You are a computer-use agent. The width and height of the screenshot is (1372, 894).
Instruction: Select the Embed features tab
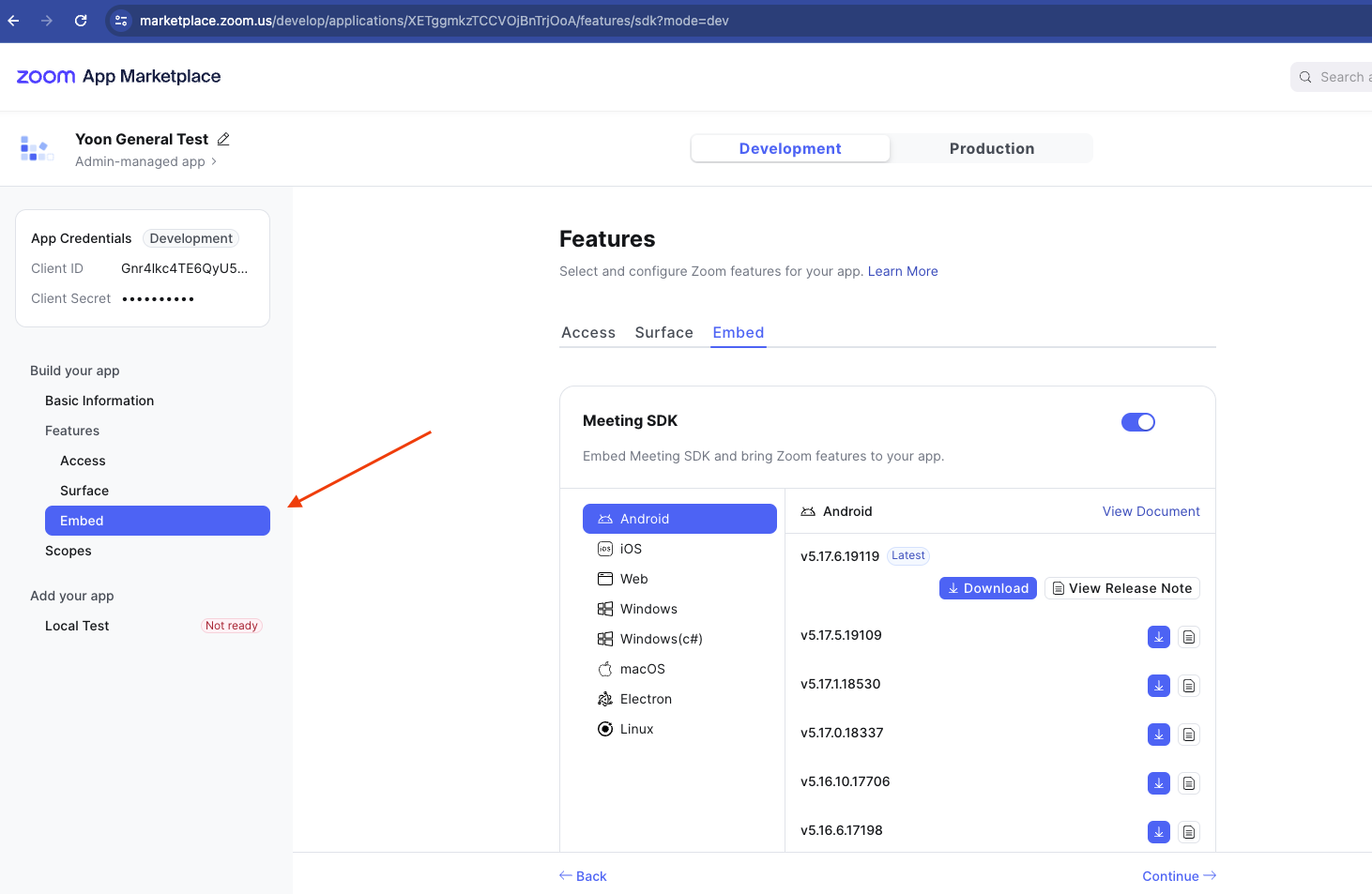tap(739, 332)
